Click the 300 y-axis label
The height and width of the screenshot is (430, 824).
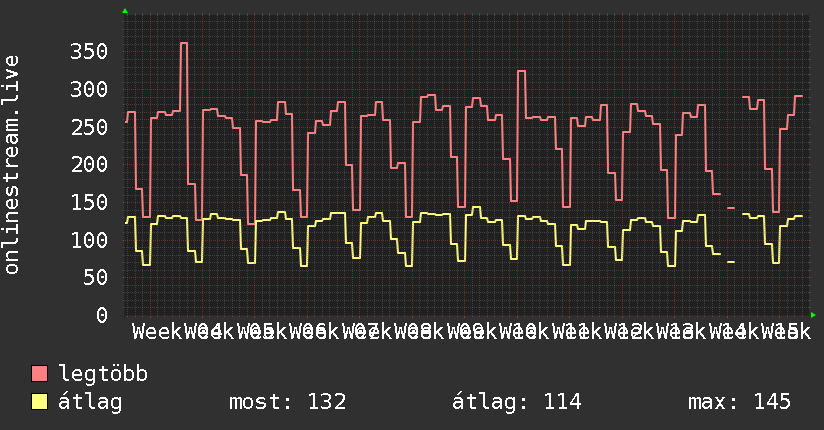(x=89, y=89)
